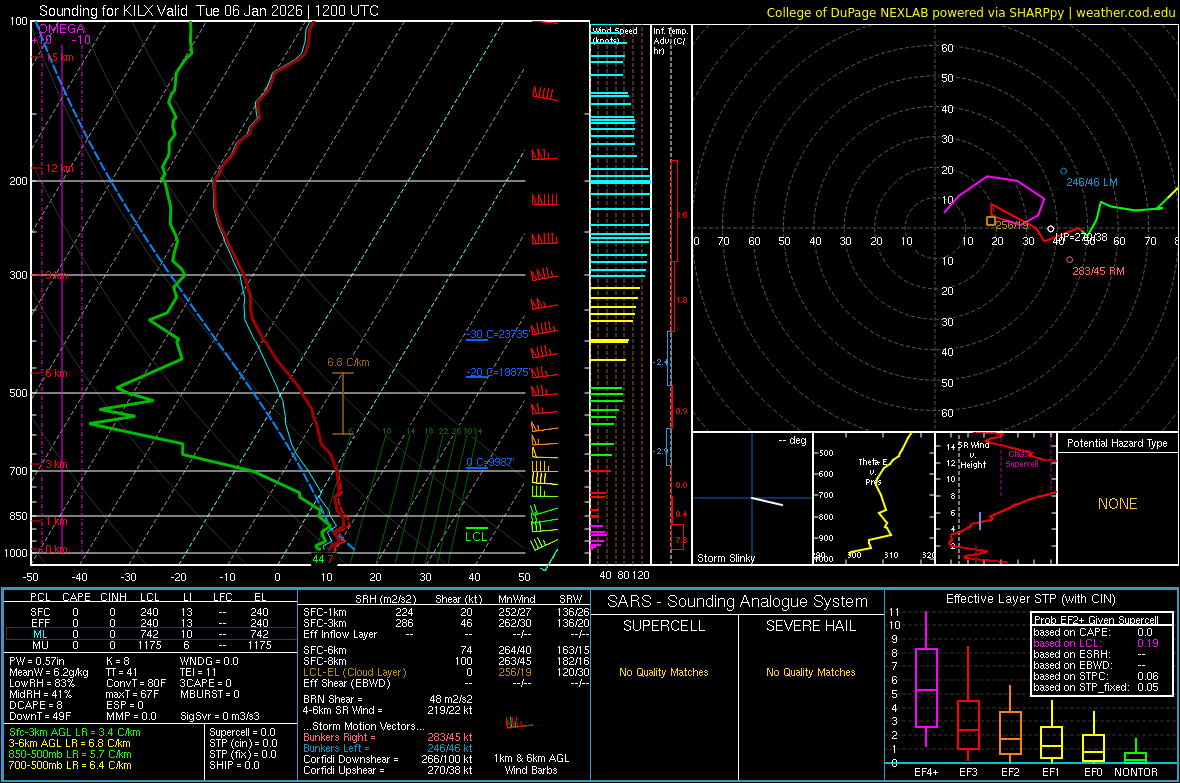1180x783 pixels.
Task: Click the LCL-EL (Cloud Layer) row
Action: [x=447, y=672]
